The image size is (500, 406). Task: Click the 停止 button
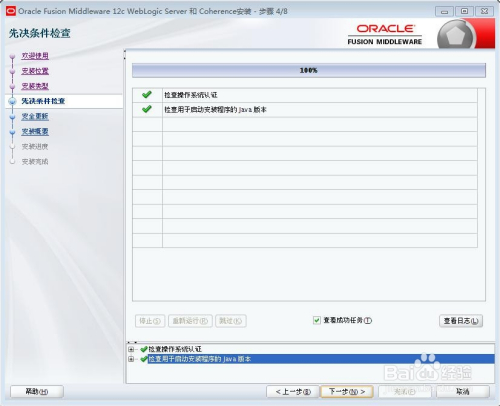150,321
